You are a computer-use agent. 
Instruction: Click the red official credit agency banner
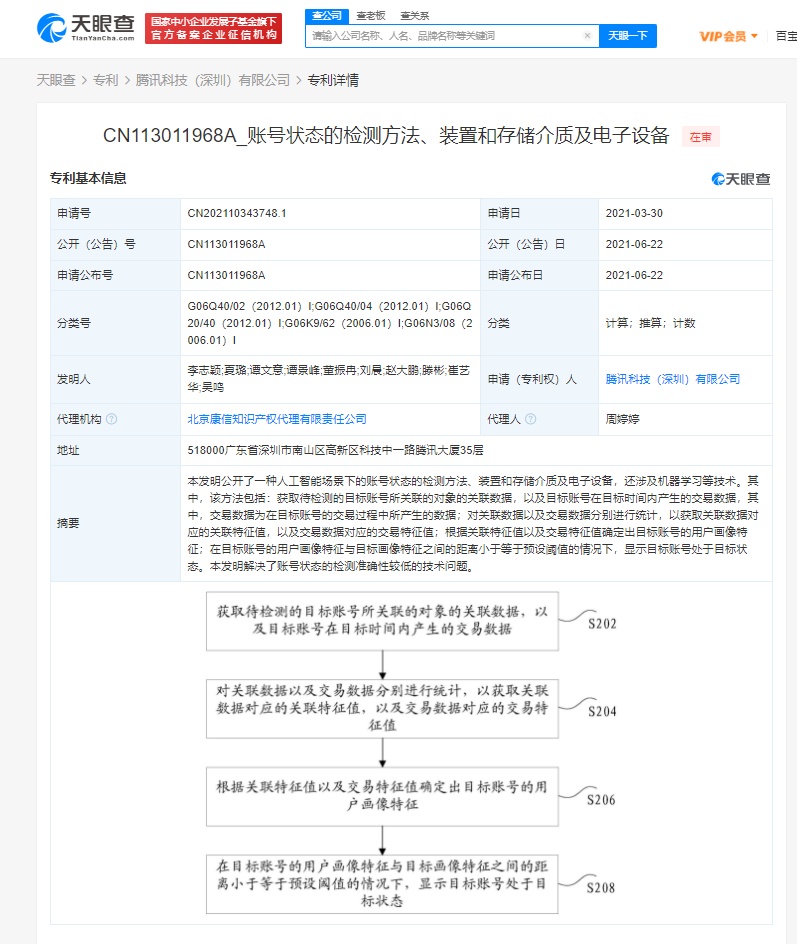213,28
